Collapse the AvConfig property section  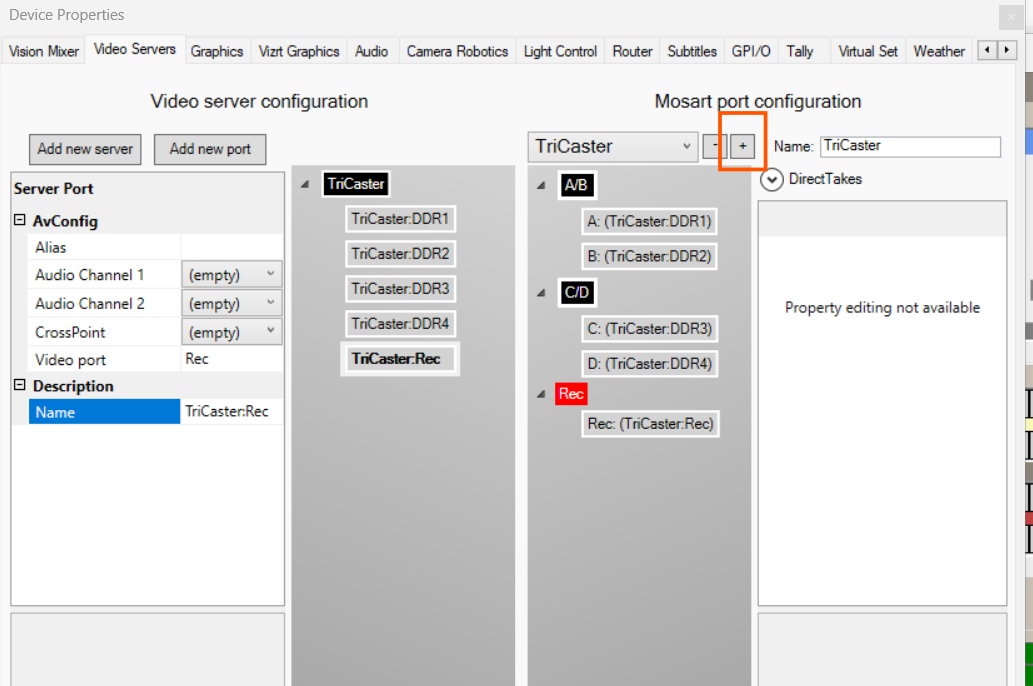click(20, 221)
